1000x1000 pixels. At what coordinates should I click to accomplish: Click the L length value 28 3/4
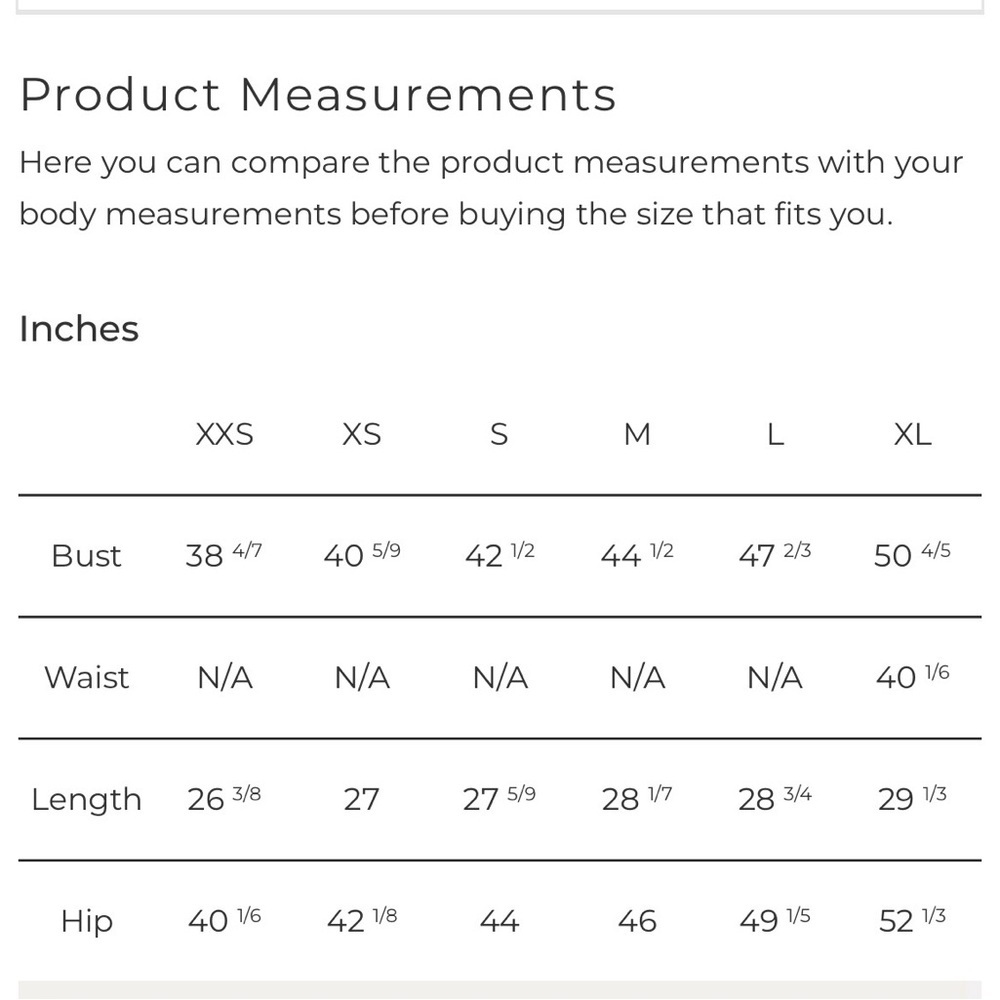[x=775, y=799]
